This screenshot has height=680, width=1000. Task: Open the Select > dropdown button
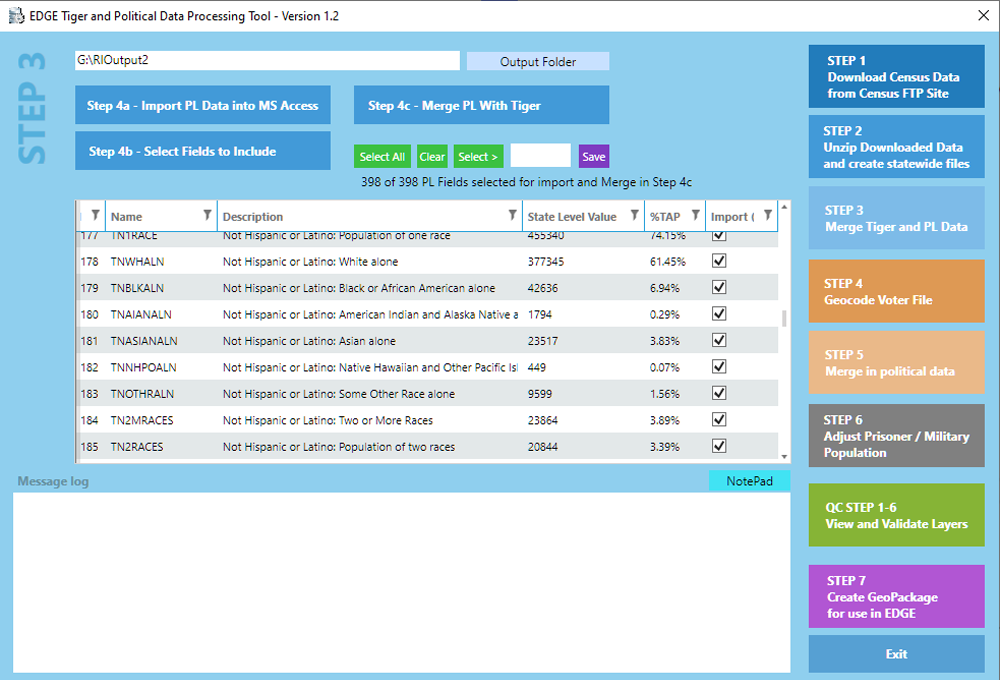pyautogui.click(x=478, y=156)
